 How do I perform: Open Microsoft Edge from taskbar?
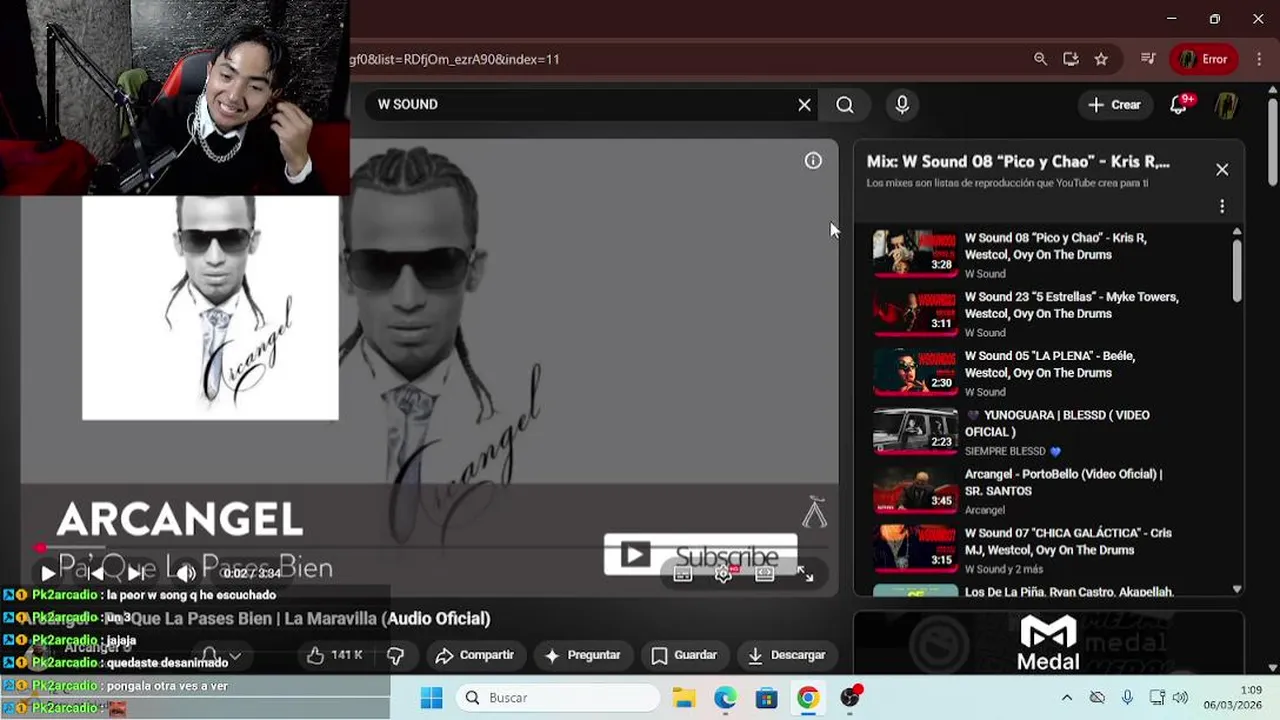click(x=725, y=698)
